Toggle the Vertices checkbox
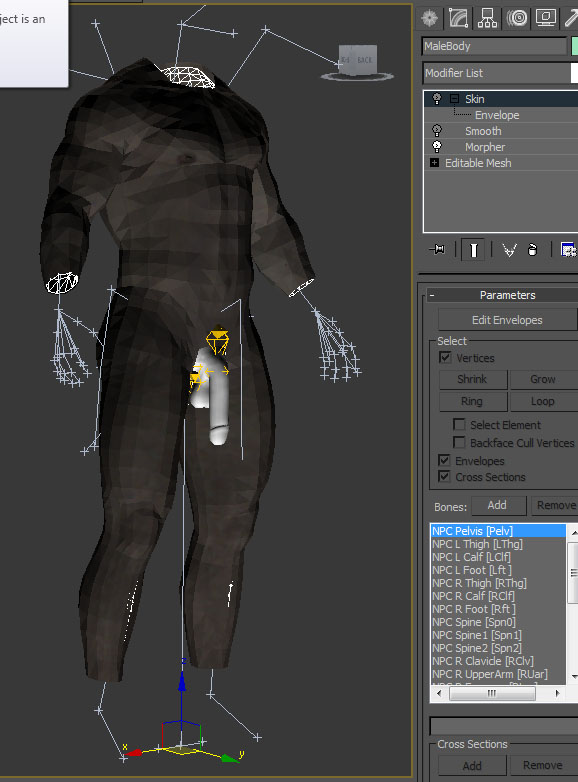 pos(445,358)
